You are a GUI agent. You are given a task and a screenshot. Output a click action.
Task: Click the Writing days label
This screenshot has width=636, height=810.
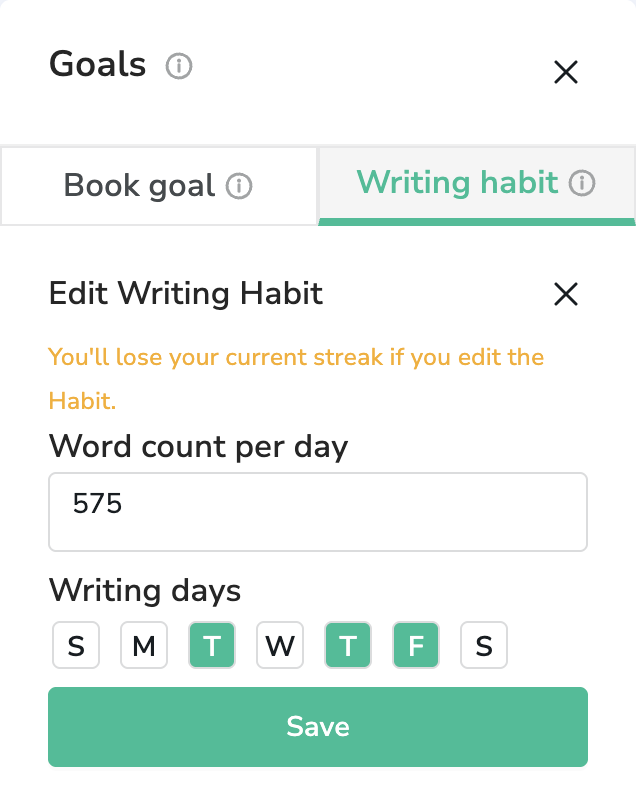coord(145,590)
